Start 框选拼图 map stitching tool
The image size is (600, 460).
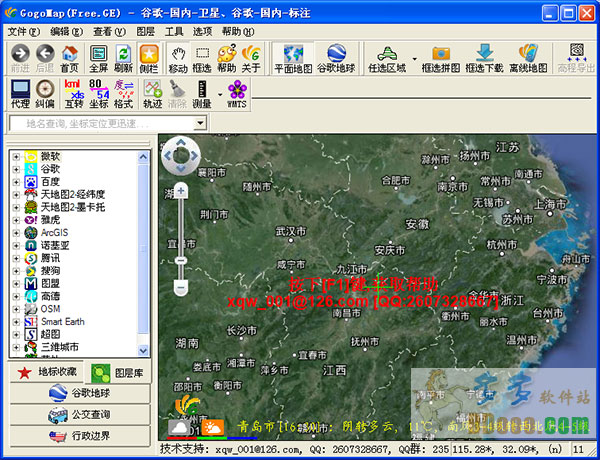pos(441,58)
